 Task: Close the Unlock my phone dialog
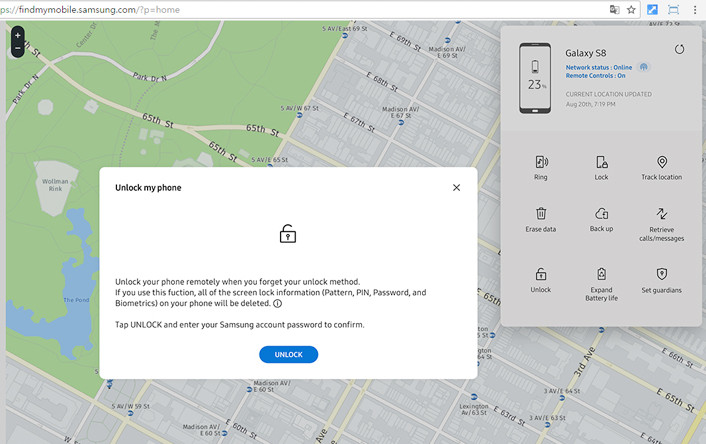(456, 187)
